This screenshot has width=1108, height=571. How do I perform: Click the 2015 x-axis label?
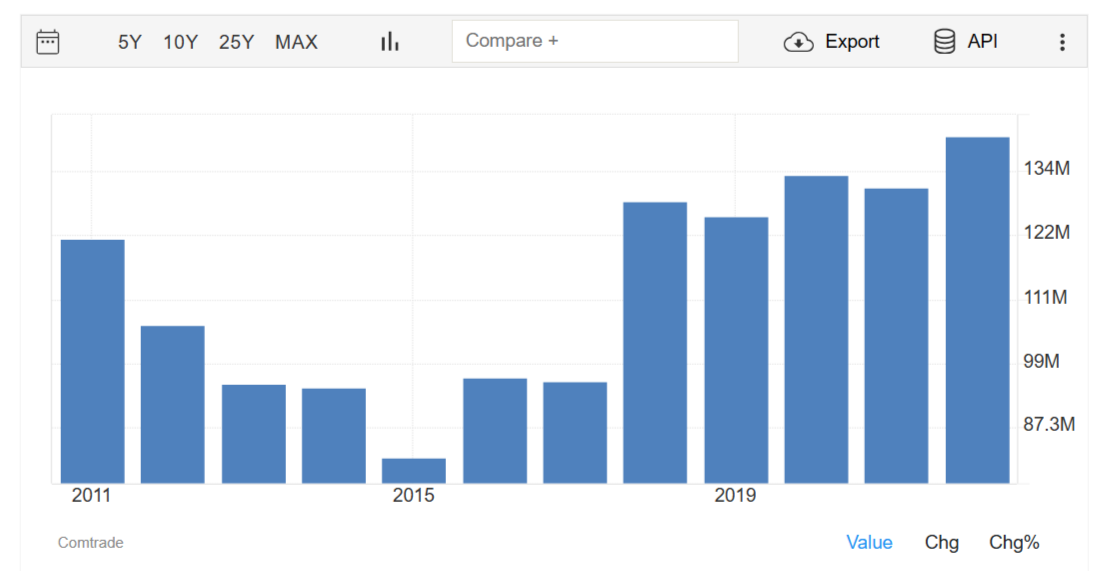[x=413, y=495]
